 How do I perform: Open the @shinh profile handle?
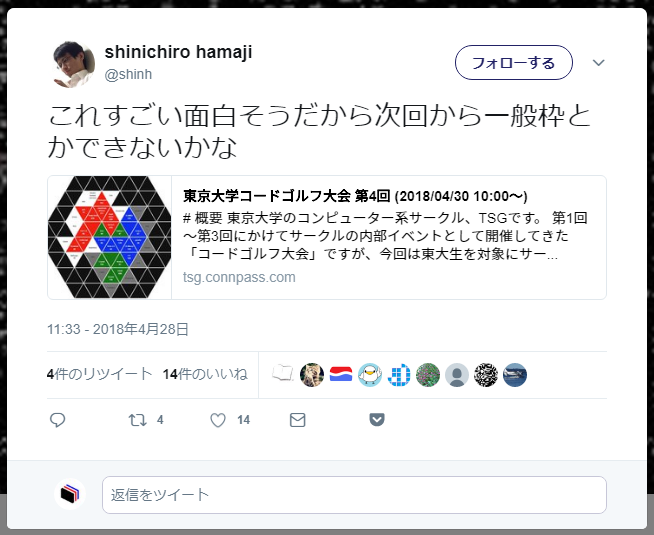128,74
